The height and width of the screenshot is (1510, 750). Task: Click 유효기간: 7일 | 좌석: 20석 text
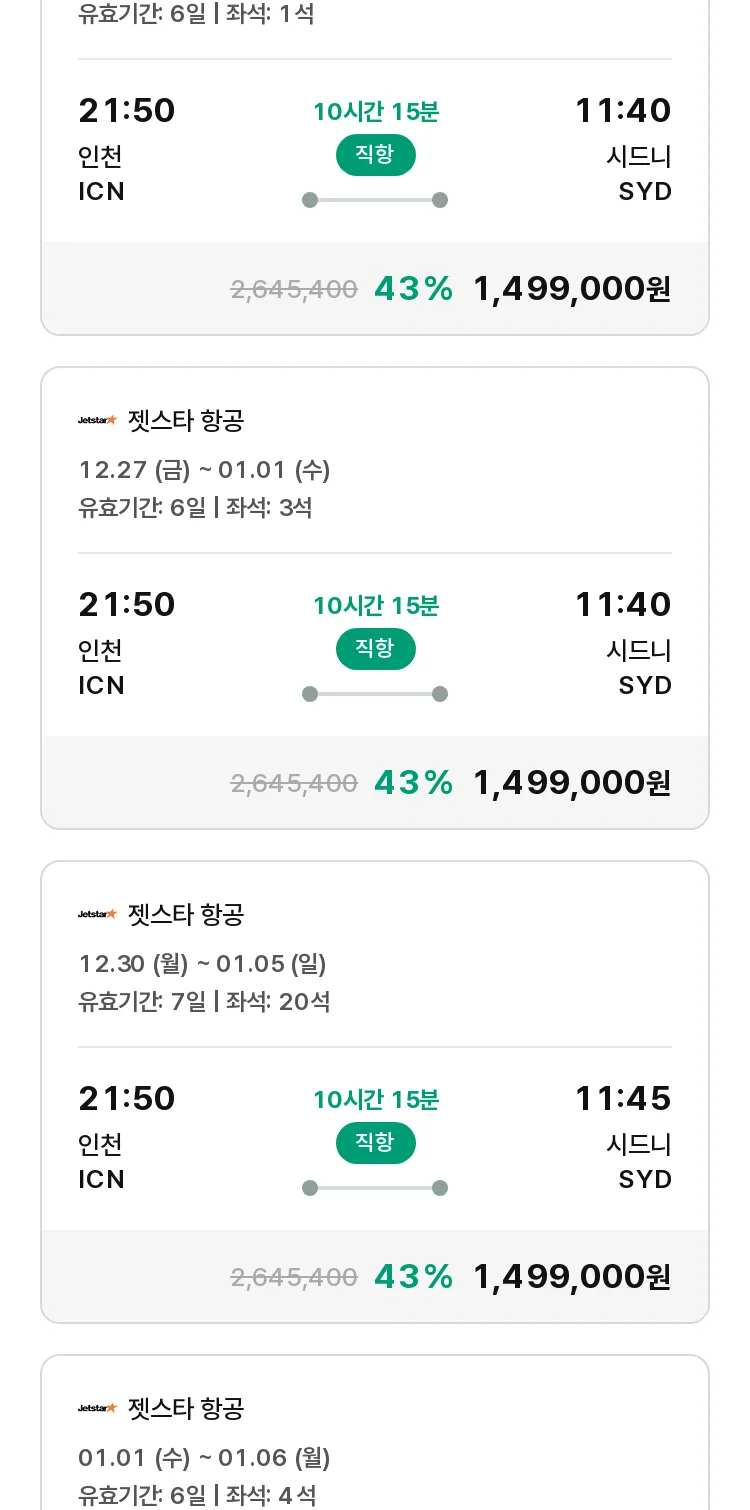(204, 1001)
